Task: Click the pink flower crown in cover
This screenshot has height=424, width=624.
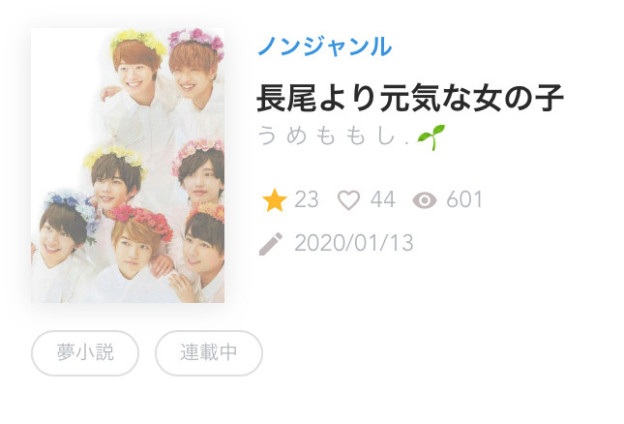Action: (x=197, y=151)
